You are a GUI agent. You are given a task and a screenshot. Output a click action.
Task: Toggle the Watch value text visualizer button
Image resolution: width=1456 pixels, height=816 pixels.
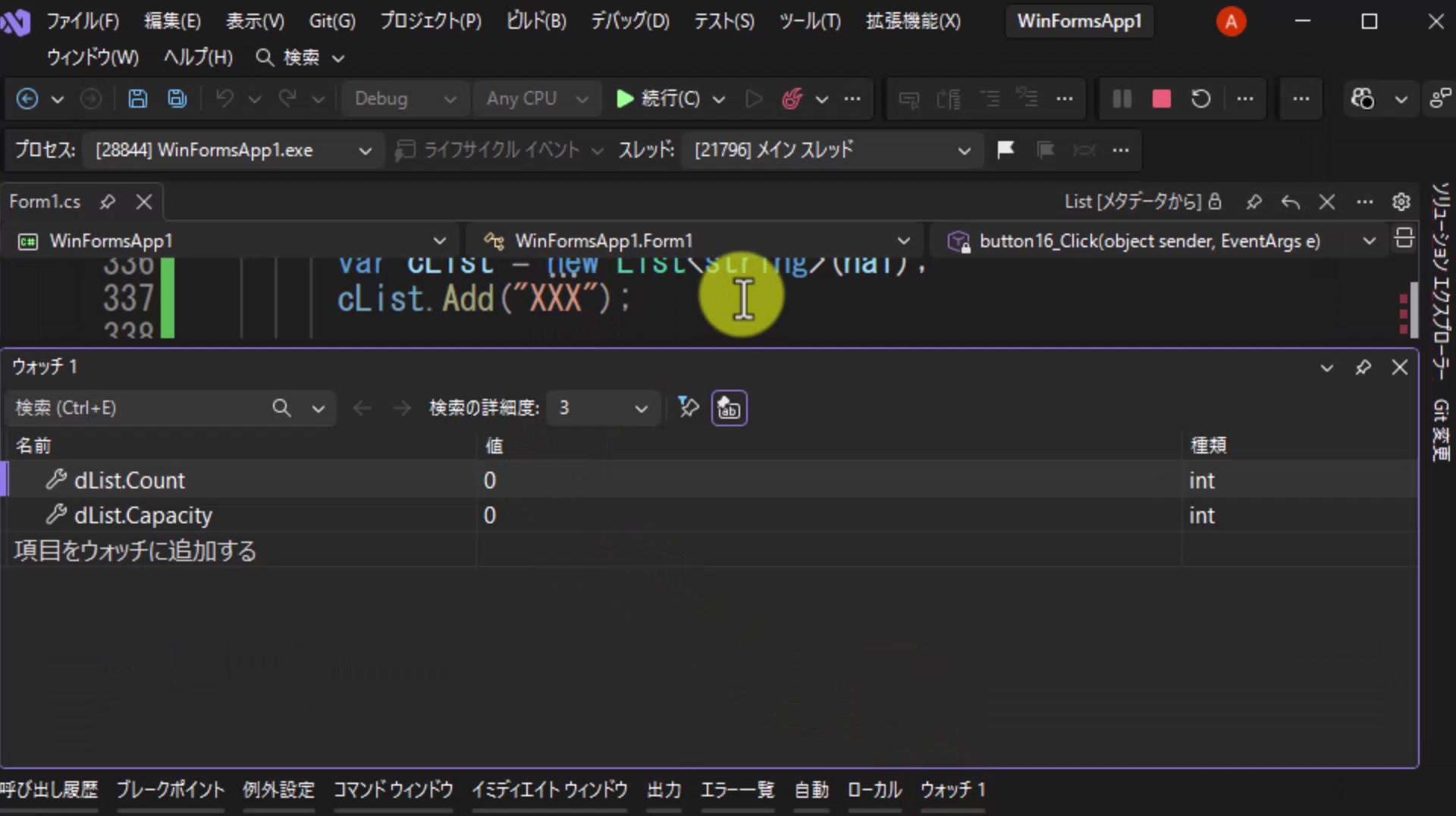tap(729, 408)
